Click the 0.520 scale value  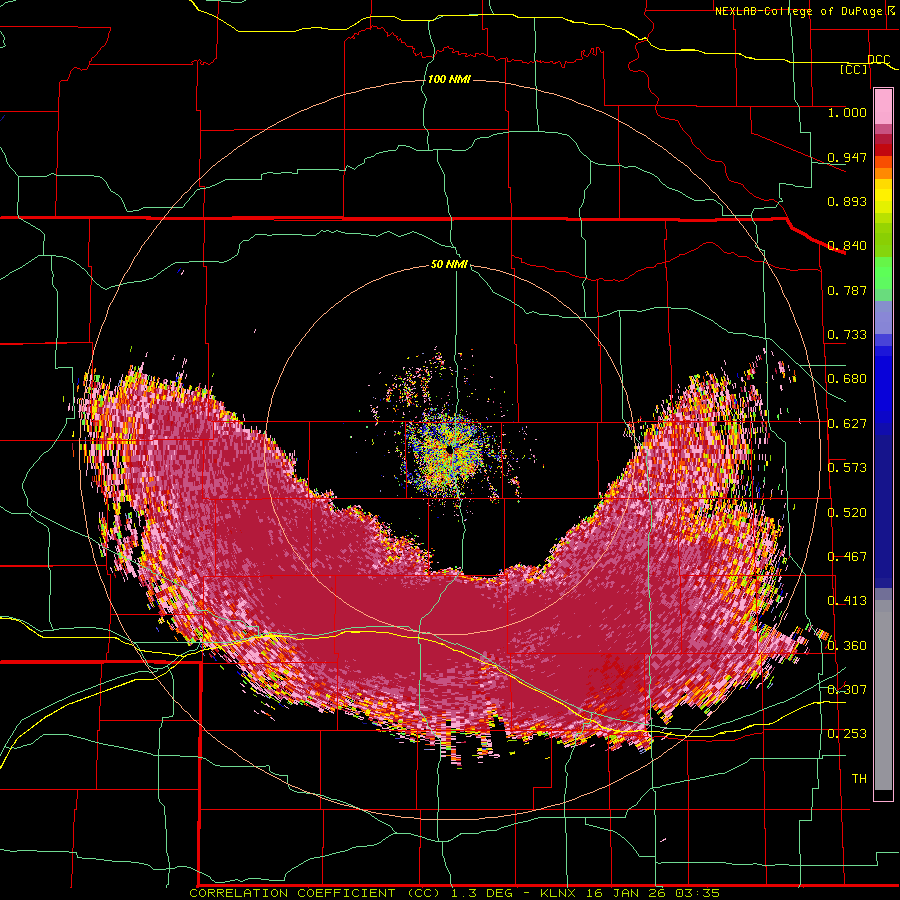[847, 512]
